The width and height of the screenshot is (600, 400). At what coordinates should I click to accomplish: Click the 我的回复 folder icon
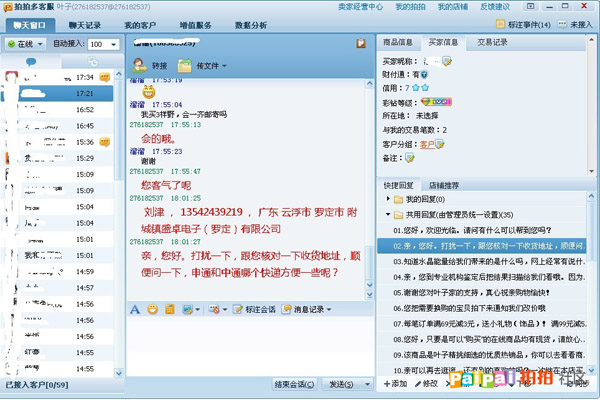coord(398,199)
